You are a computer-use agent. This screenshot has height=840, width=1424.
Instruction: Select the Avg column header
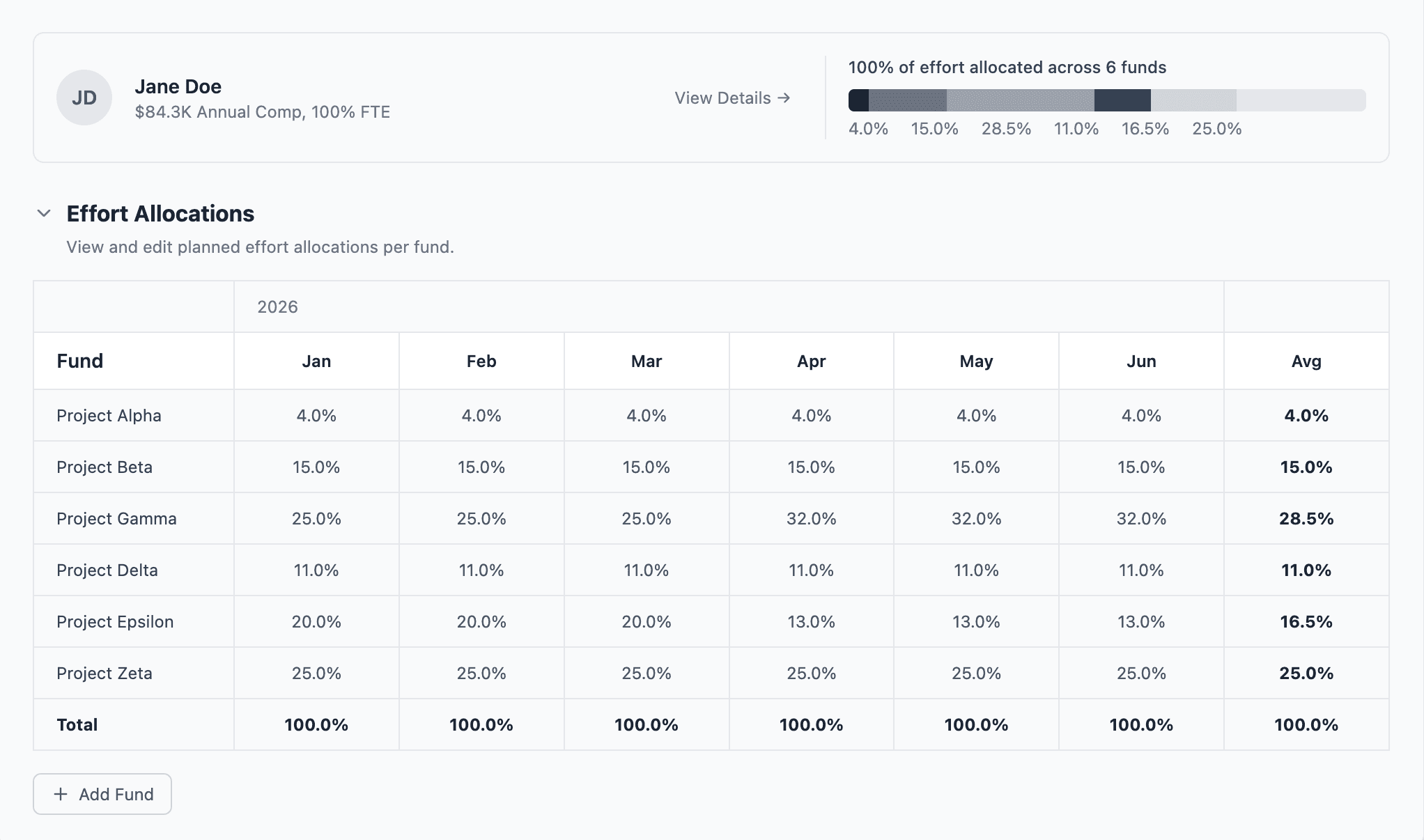pos(1307,361)
